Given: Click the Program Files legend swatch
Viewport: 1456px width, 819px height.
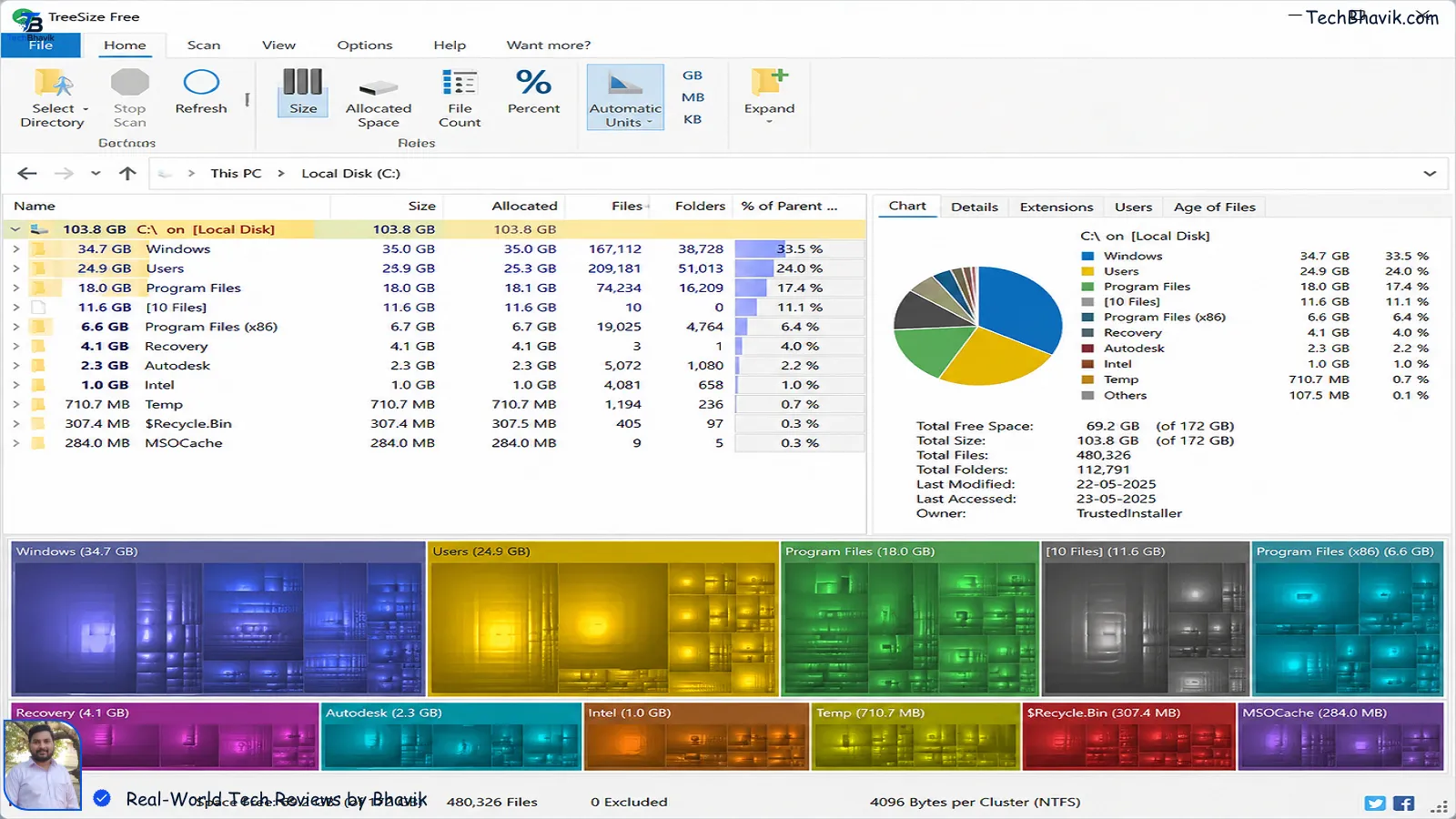Looking at the screenshot, I should point(1087,287).
